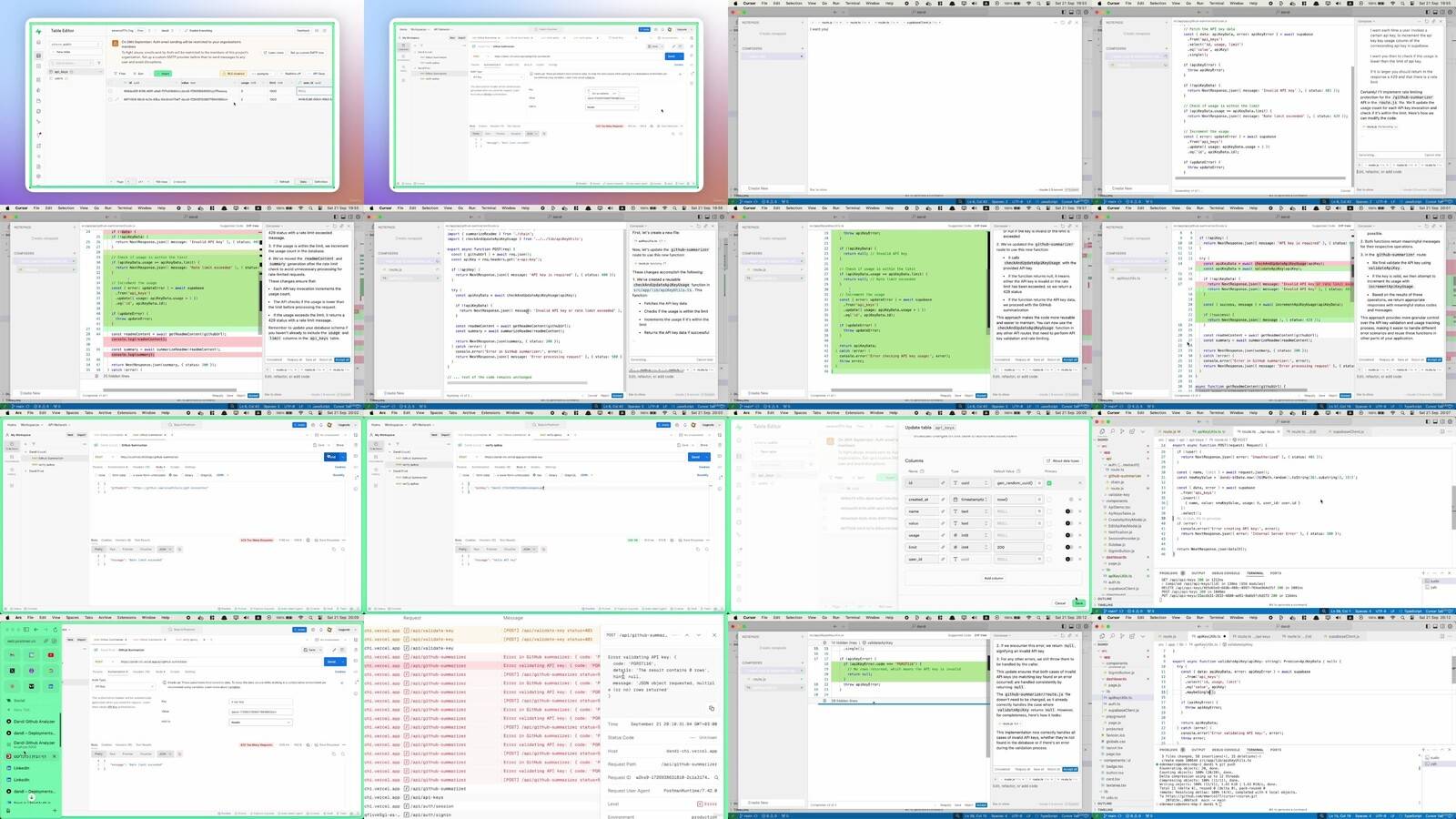Screen dimensions: 1456x819
Task: Open Spotlight search icon above Postman Body-tab 429 window
Action: [310, 413]
